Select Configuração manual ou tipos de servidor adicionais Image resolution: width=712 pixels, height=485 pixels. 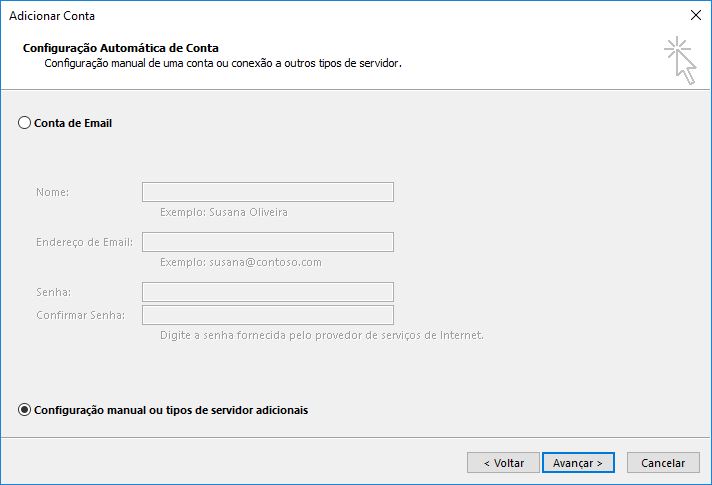25,410
